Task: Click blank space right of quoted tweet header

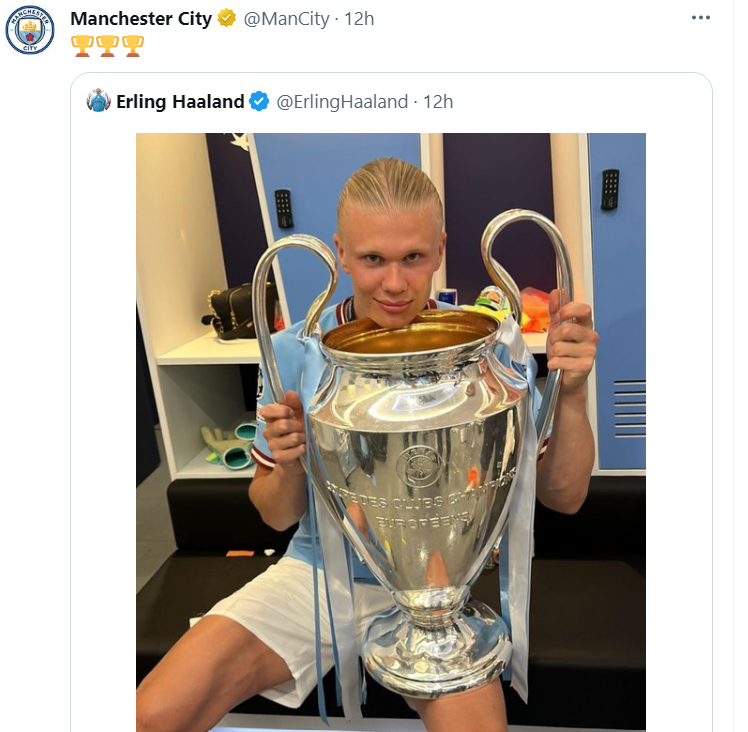Action: click(580, 101)
